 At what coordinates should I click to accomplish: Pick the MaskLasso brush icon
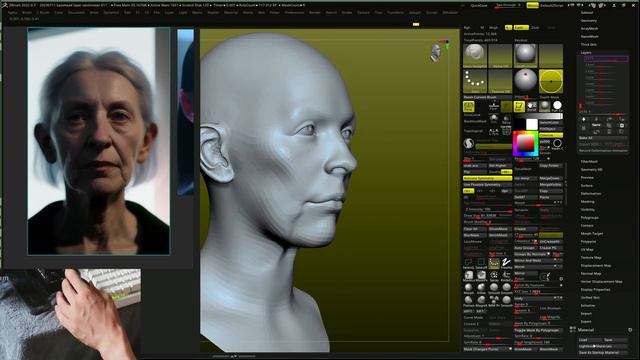(469, 276)
